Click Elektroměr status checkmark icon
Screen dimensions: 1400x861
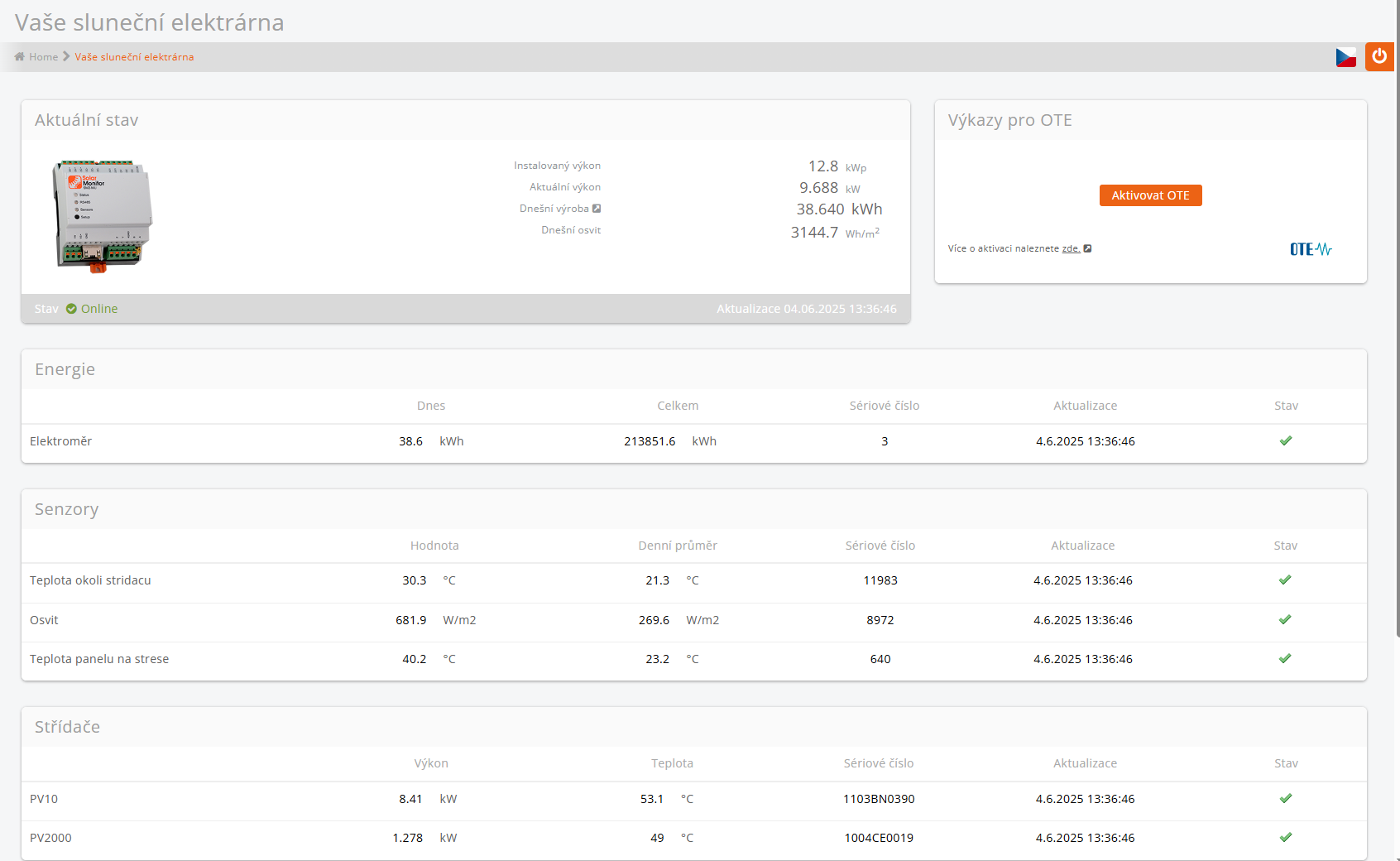click(1285, 441)
